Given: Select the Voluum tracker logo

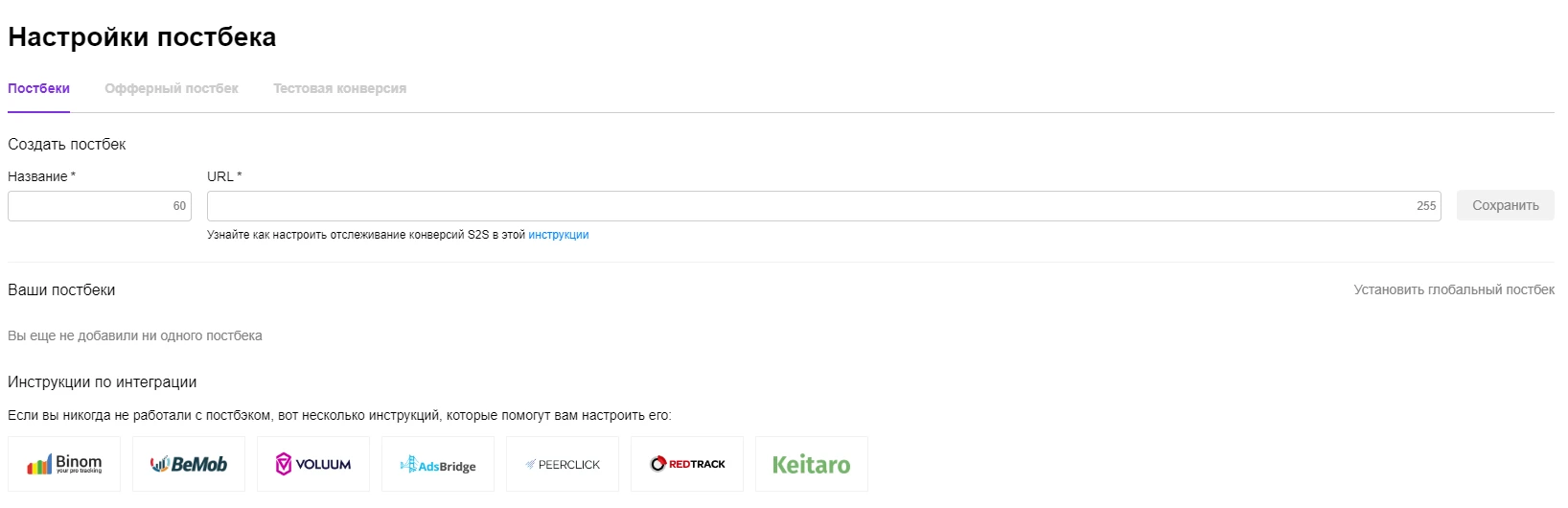Looking at the screenshot, I should pos(313,464).
